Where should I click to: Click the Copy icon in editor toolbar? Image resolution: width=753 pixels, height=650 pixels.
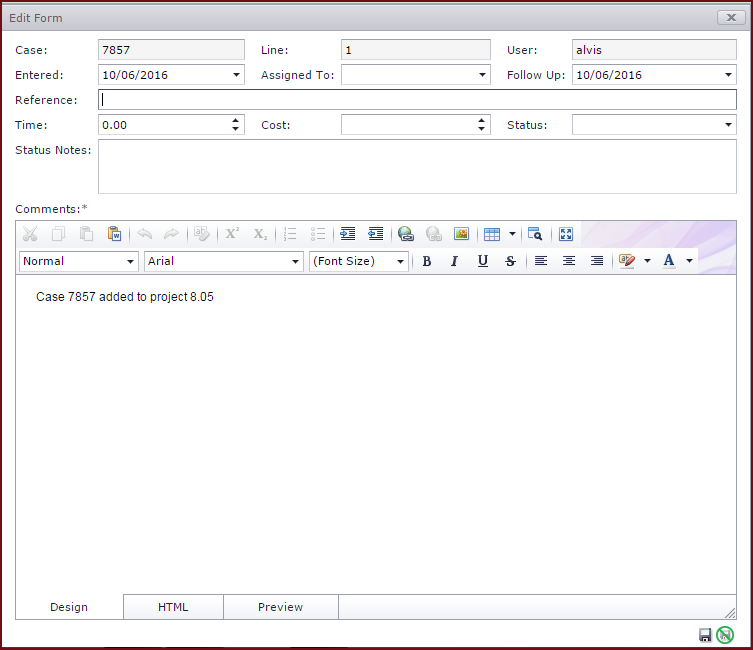[58, 234]
